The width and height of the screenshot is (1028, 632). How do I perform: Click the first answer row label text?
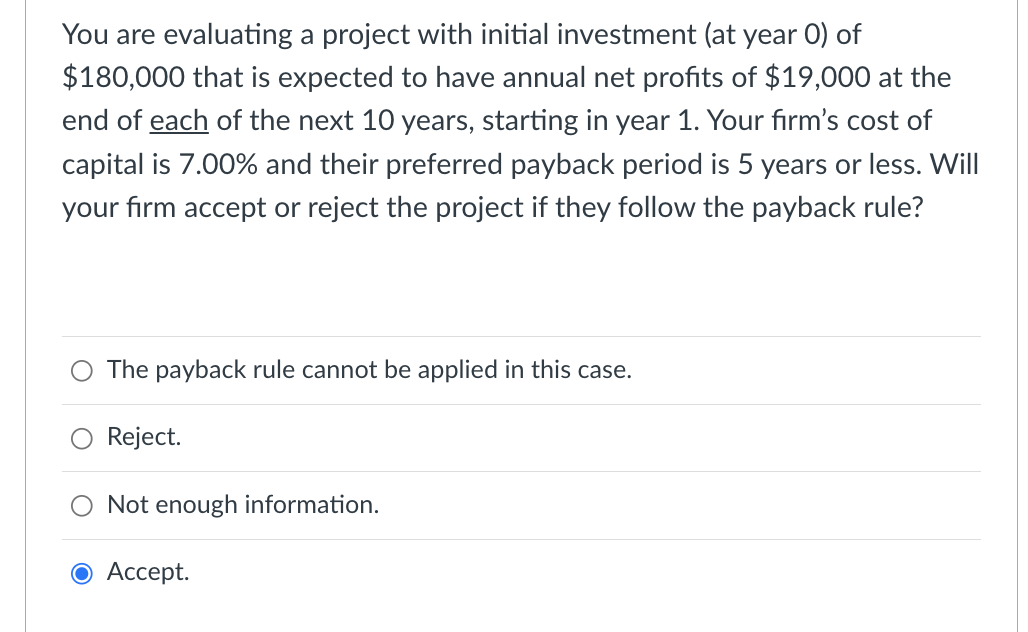tap(370, 369)
